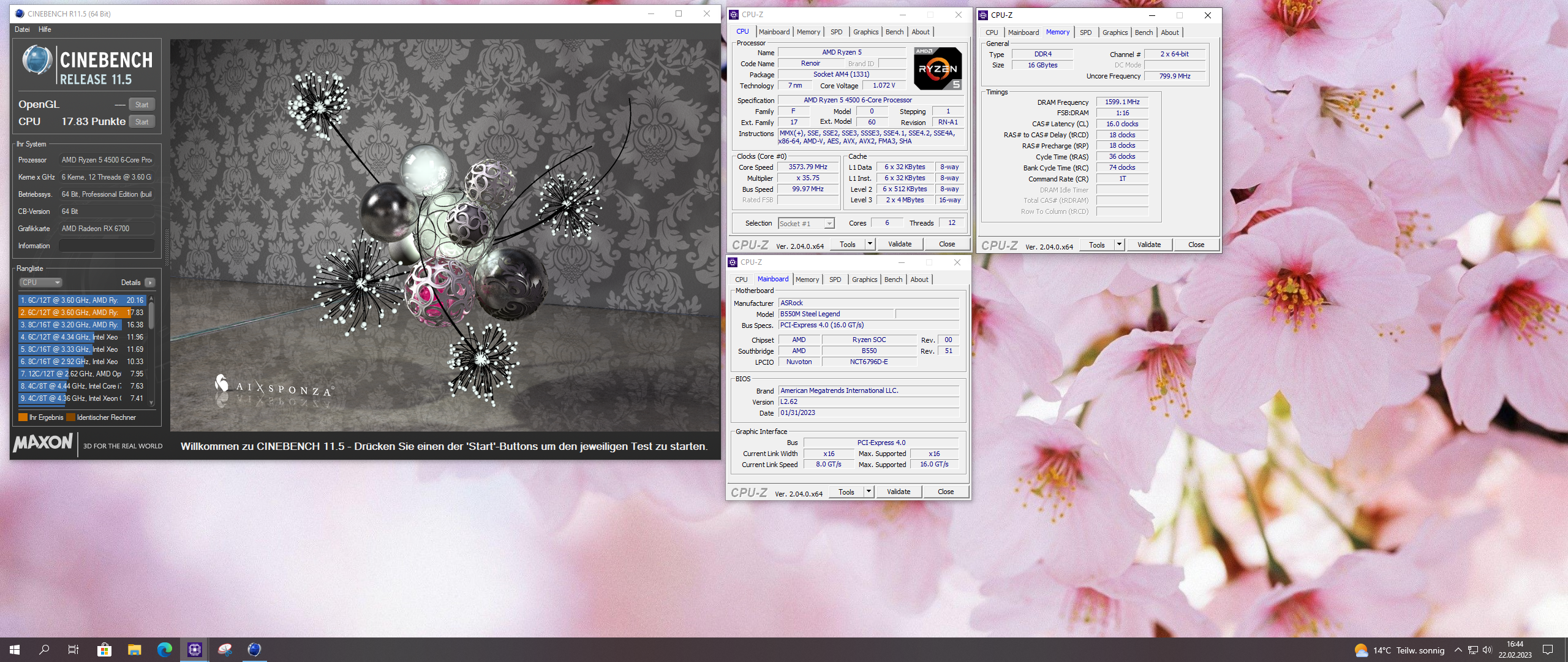Open taskbar Search
The image size is (1568, 662).
pos(44,650)
